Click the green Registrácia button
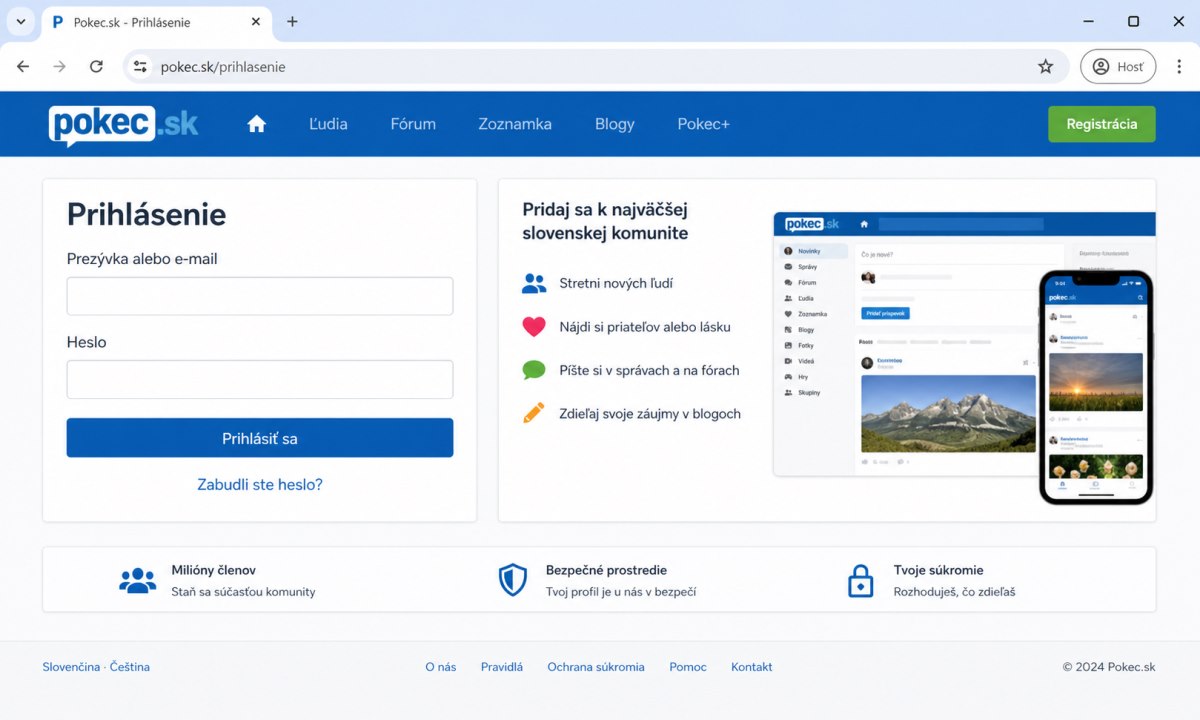The image size is (1200, 720). pos(1101,124)
